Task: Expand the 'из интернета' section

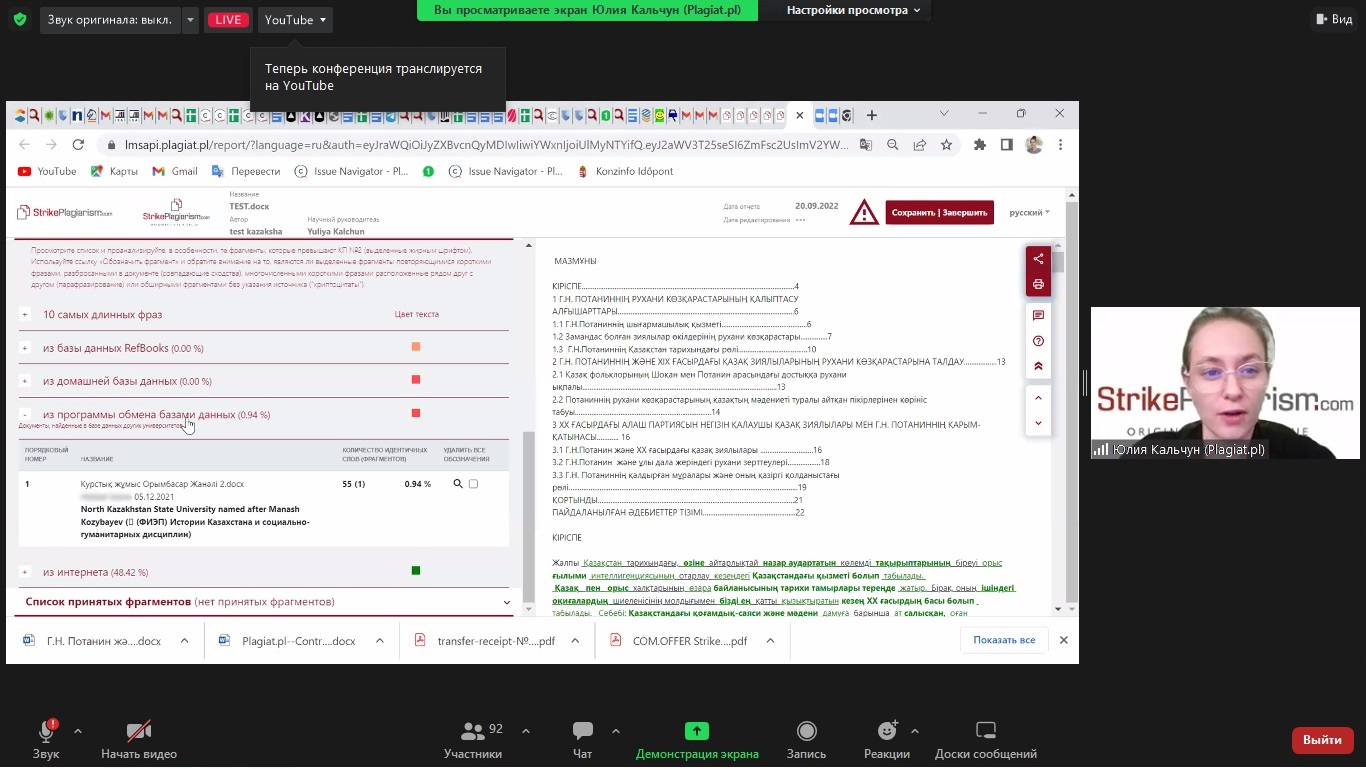Action: coord(25,572)
